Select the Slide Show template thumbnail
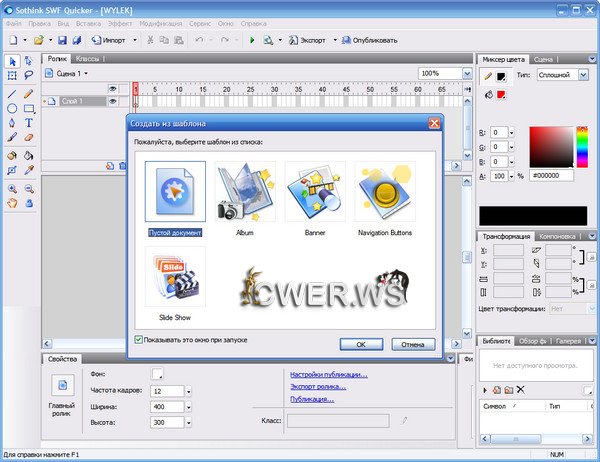This screenshot has width=600, height=462. [175, 277]
